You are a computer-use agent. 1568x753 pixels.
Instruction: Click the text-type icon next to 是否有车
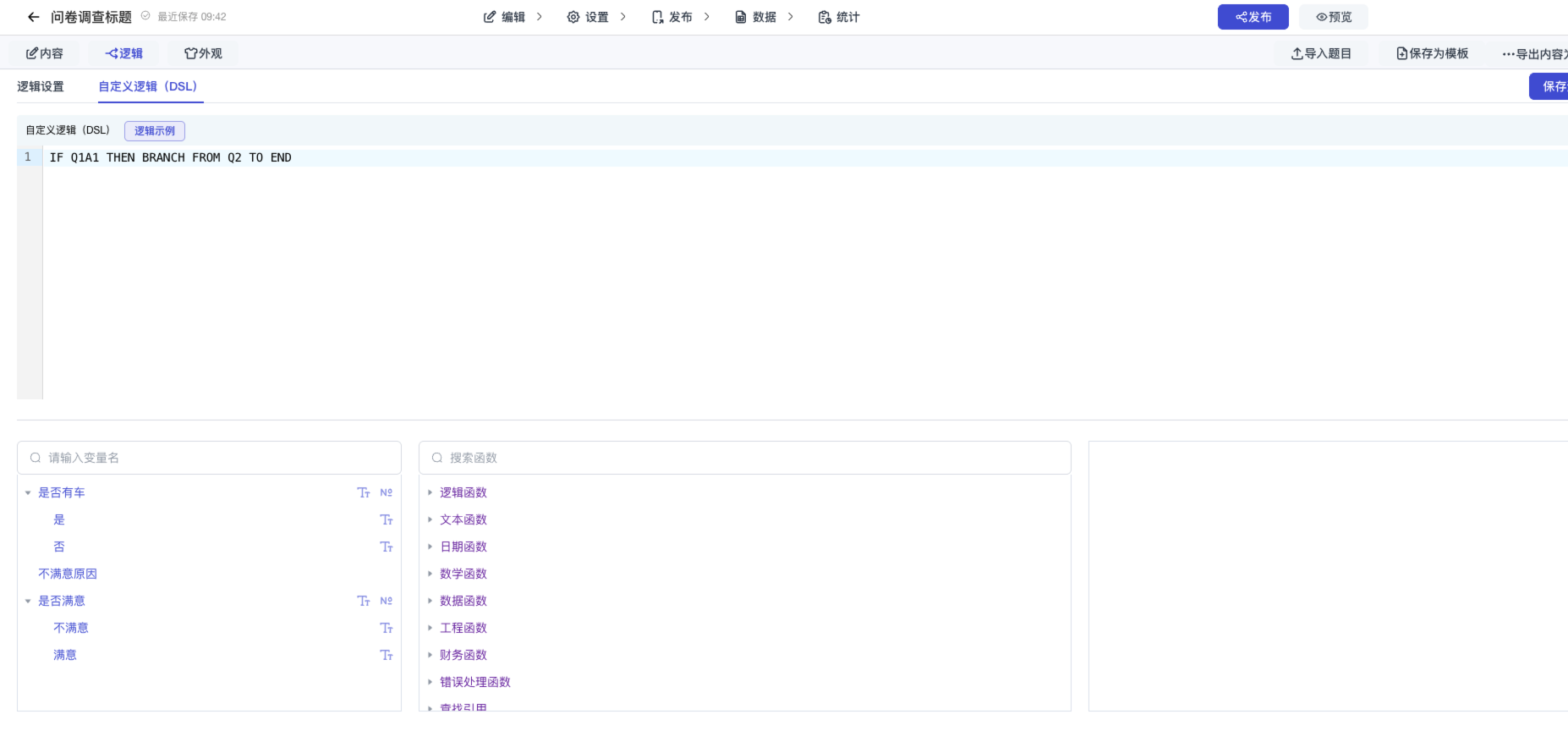coord(364,492)
